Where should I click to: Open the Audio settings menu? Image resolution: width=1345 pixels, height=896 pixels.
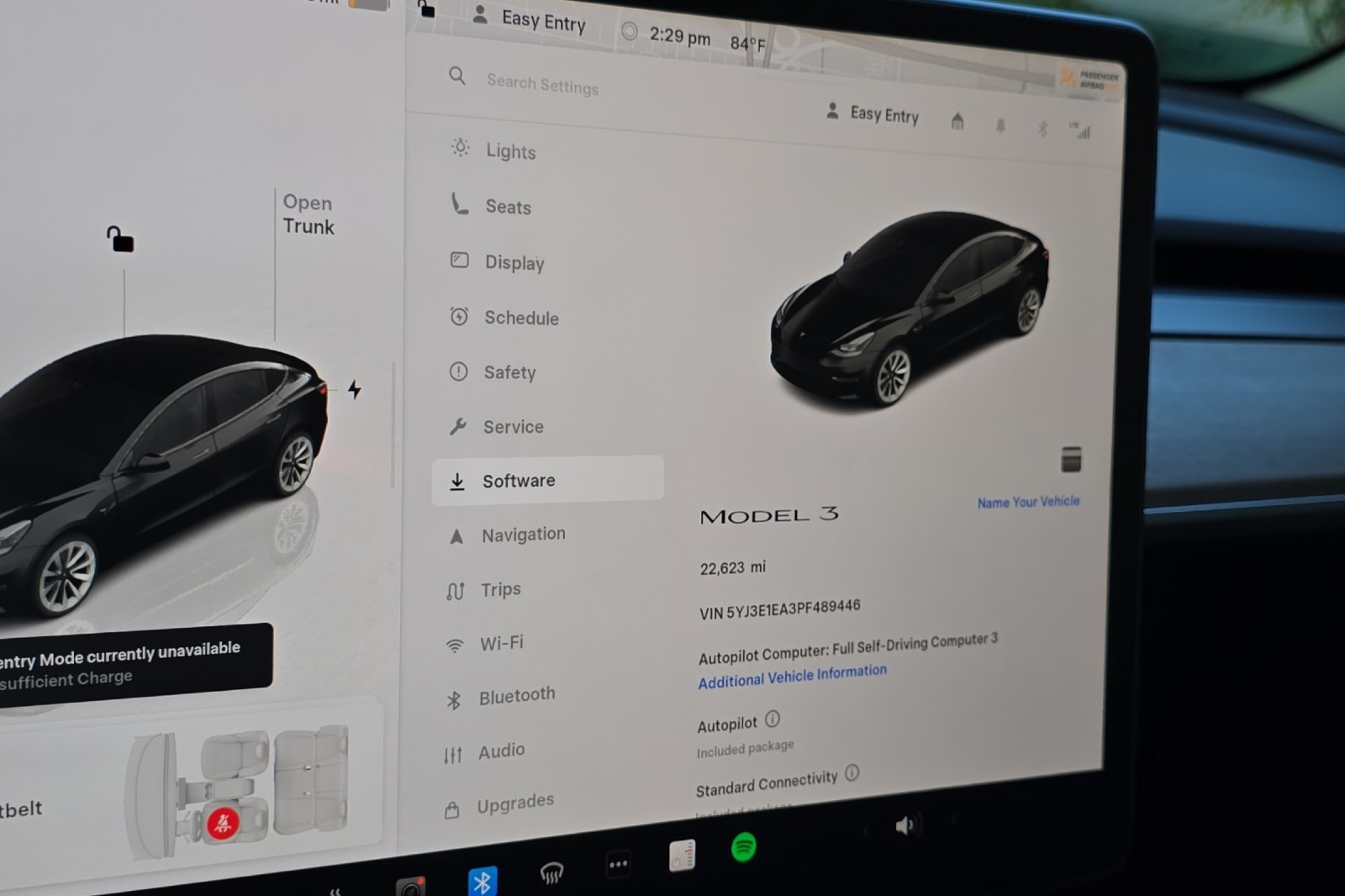point(485,751)
